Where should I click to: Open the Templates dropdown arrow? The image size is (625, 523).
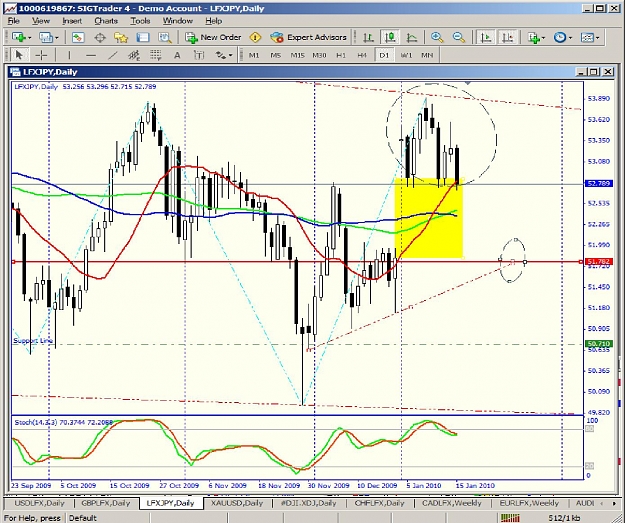597,37
